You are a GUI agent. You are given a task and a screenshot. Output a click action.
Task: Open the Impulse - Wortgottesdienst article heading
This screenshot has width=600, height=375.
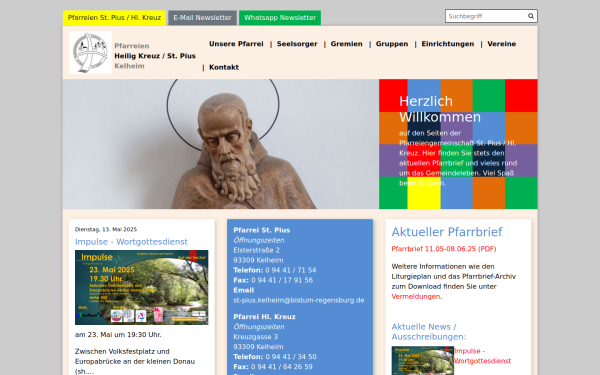click(x=131, y=242)
